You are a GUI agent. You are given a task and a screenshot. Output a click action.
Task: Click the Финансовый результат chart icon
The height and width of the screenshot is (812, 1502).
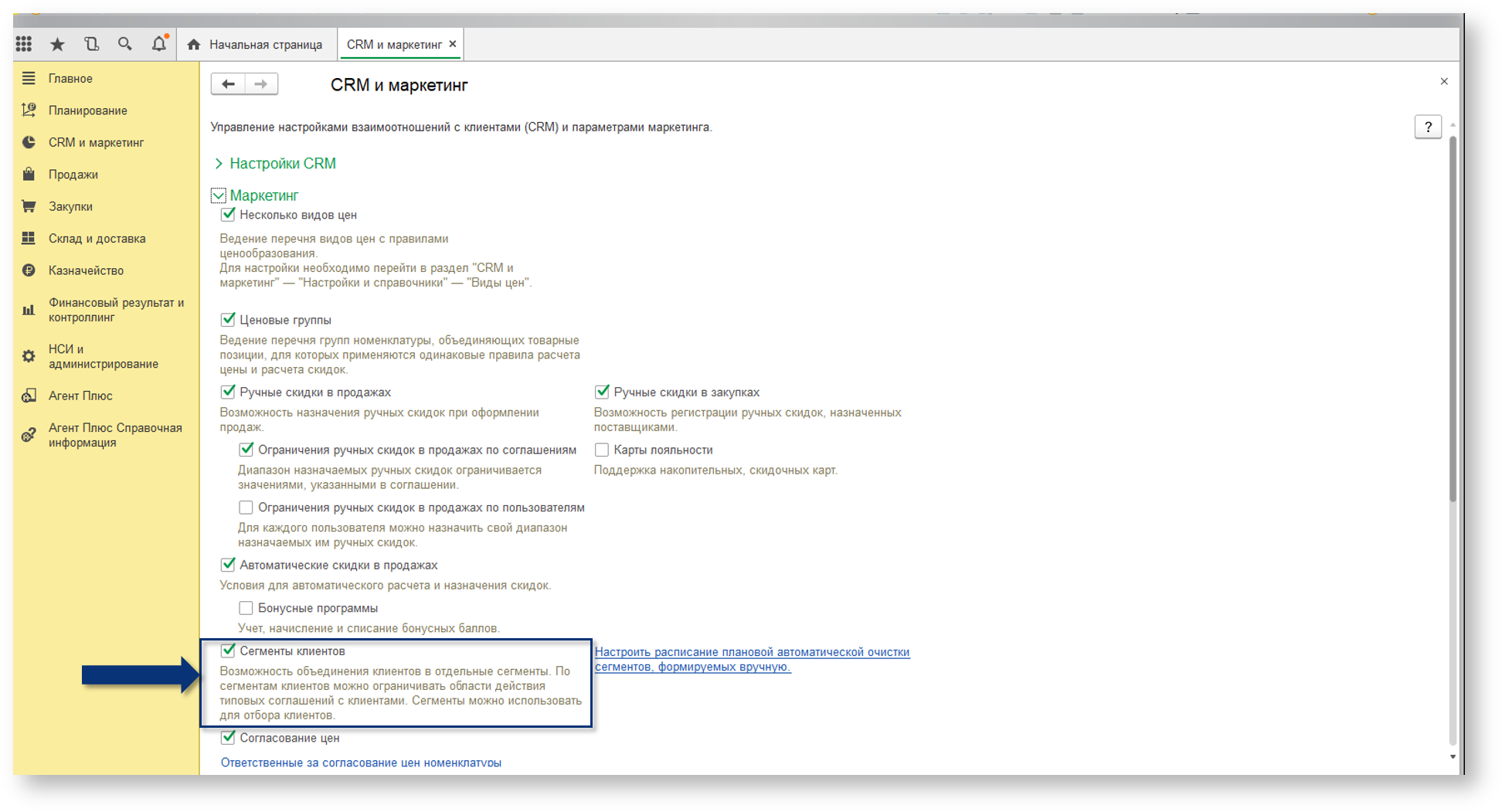point(29,310)
